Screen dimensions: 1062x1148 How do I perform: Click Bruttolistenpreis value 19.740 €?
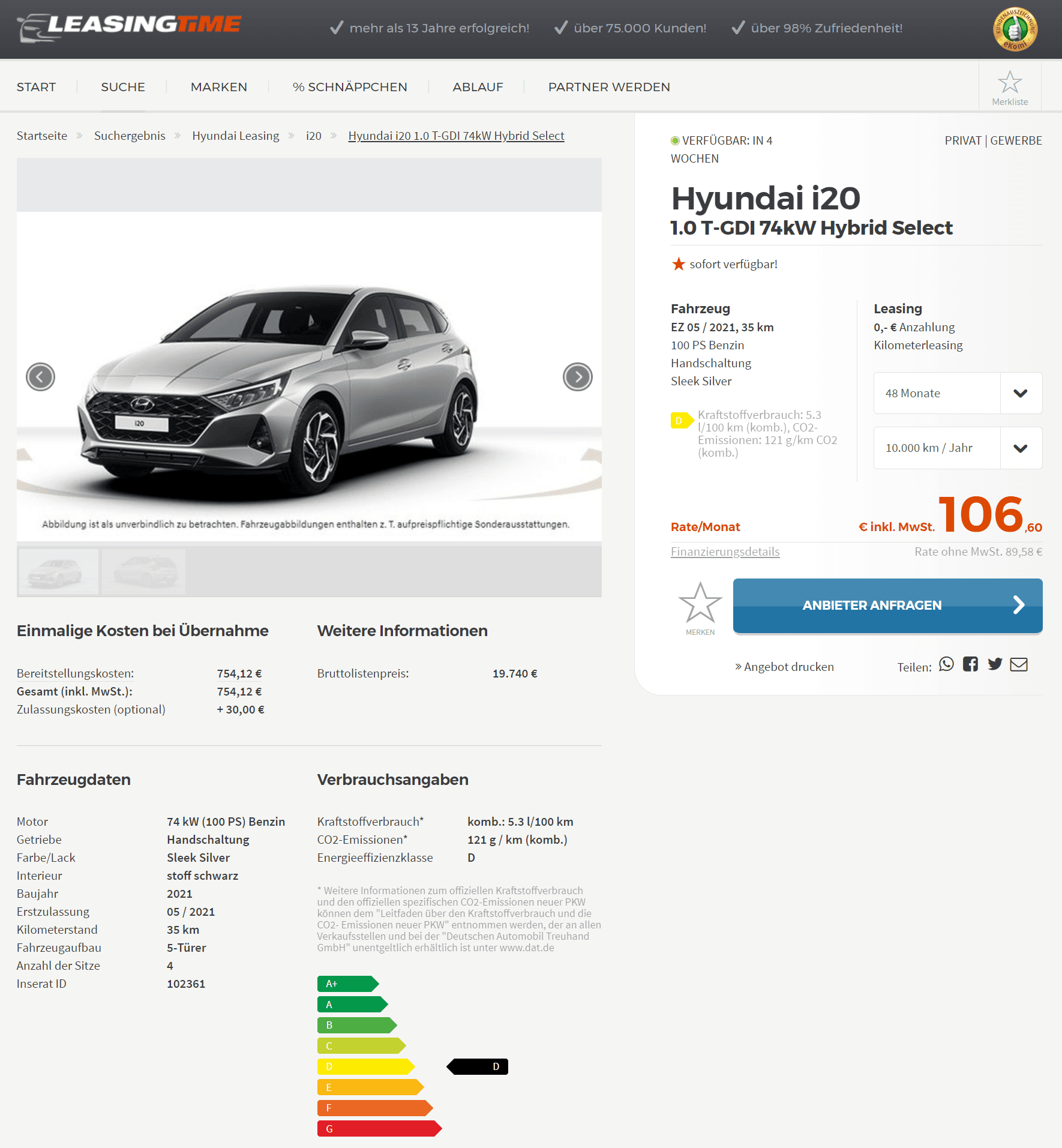515,673
